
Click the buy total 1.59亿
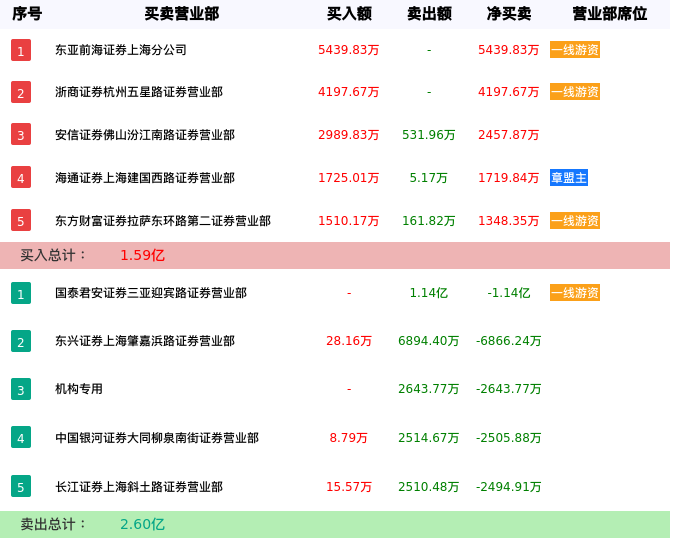coord(142,255)
